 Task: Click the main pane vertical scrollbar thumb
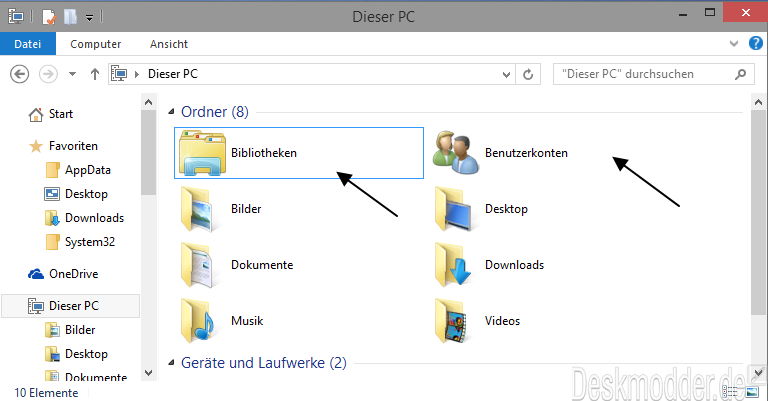(758, 213)
